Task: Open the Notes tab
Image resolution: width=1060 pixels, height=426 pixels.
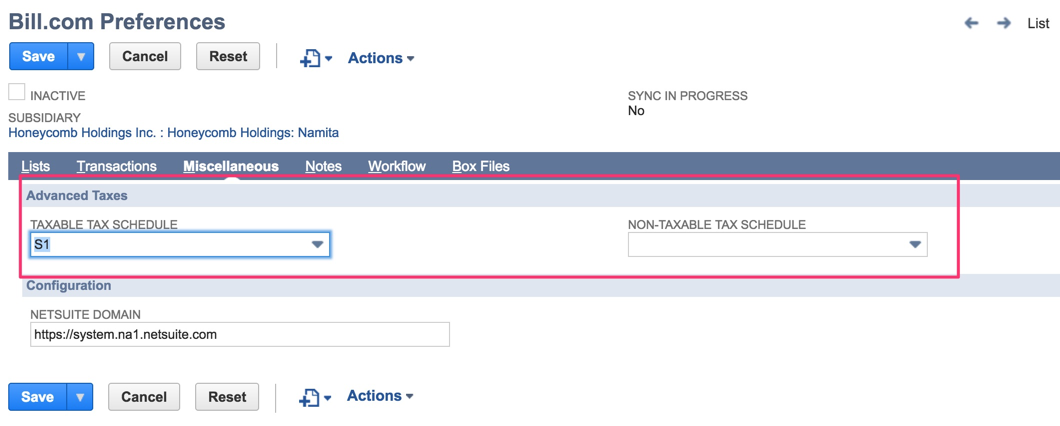Action: coord(323,166)
